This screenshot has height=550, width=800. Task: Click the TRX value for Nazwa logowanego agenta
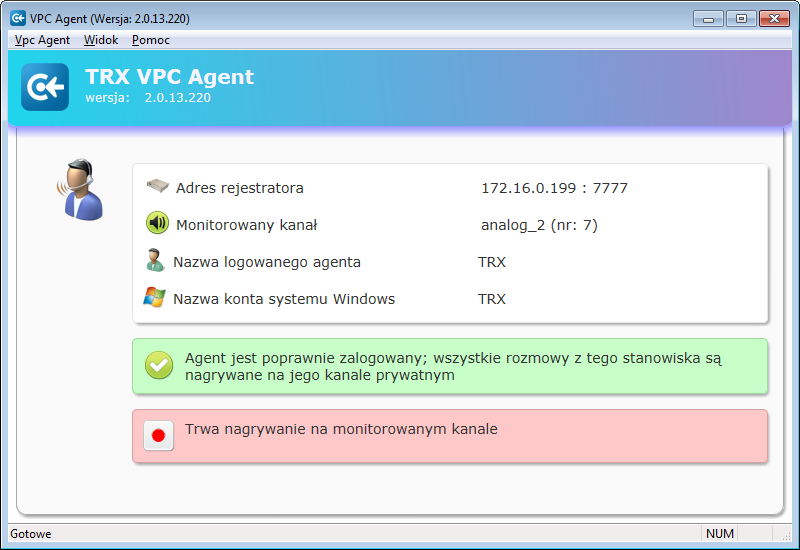[x=492, y=262]
